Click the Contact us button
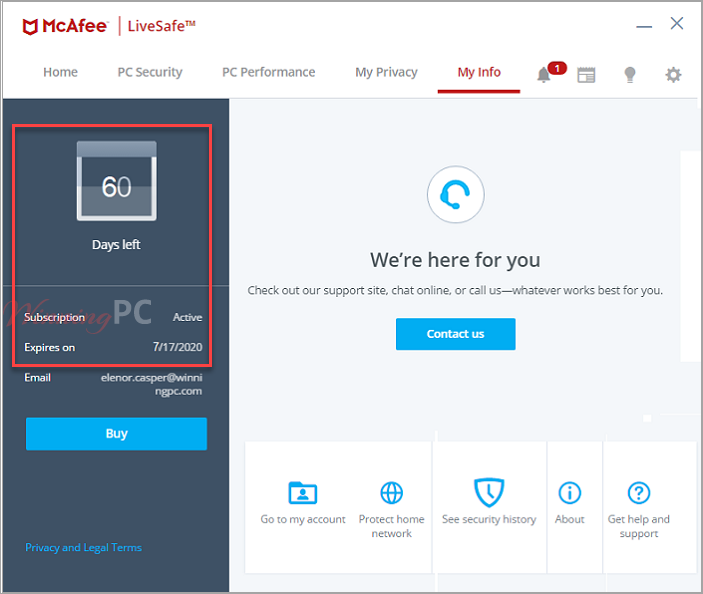 tap(456, 334)
